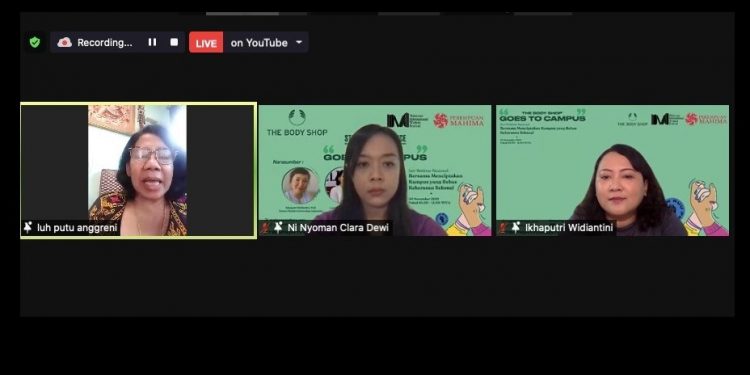
Task: Click The Body Shop logo in middle tile
Action: (x=297, y=123)
